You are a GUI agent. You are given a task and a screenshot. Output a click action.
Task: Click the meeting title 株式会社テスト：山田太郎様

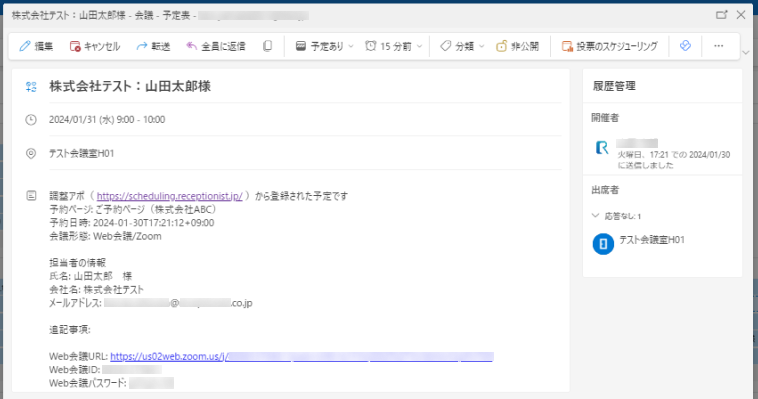[x=130, y=87]
